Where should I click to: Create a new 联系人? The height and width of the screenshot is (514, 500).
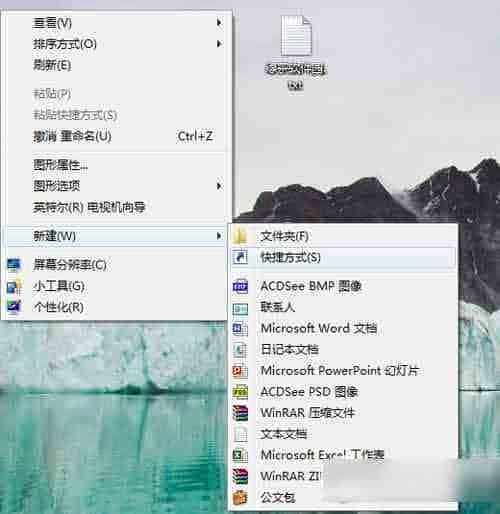[343, 307]
